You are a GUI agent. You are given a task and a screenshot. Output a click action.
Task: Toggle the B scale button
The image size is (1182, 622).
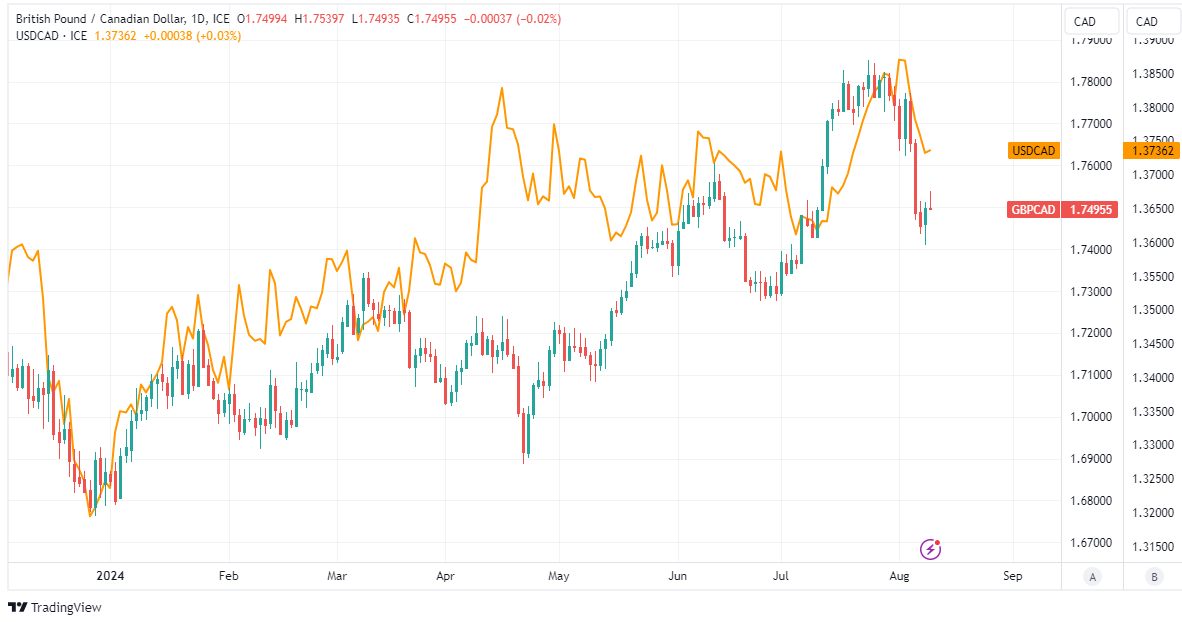click(1154, 576)
